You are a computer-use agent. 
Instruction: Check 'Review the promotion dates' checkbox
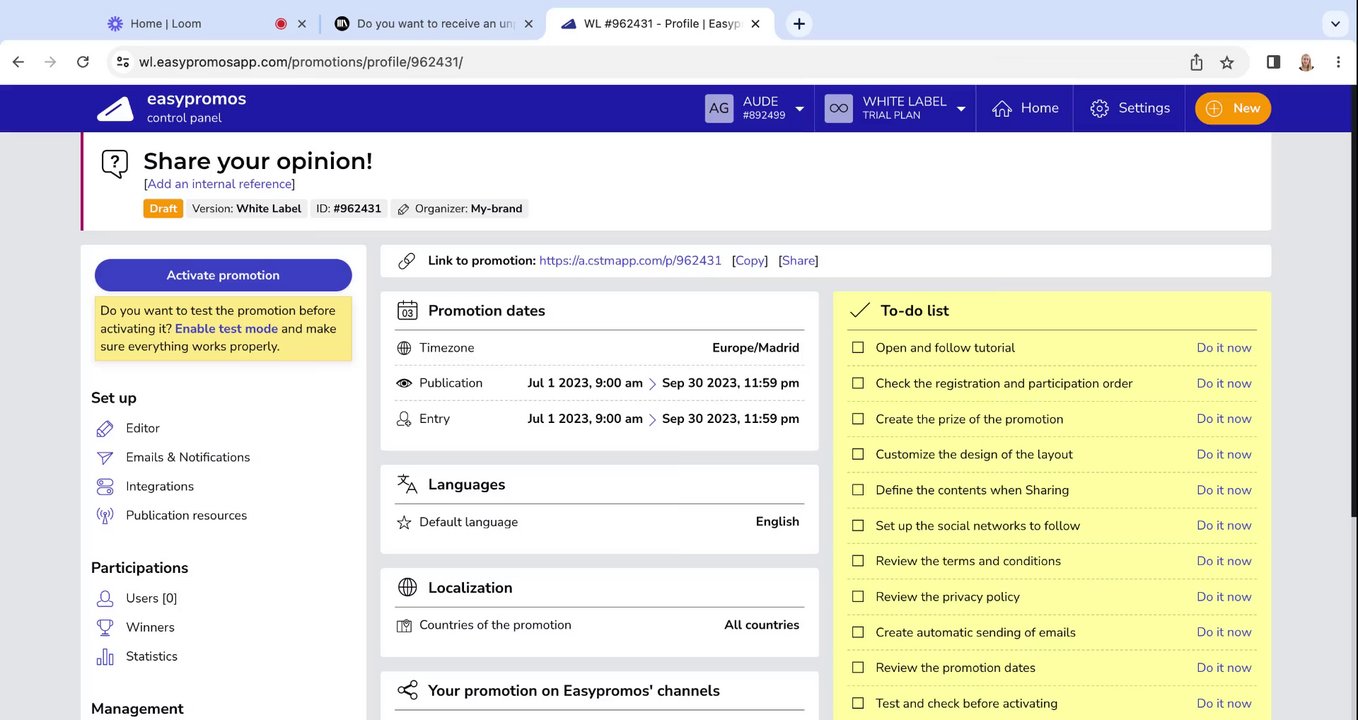click(857, 668)
